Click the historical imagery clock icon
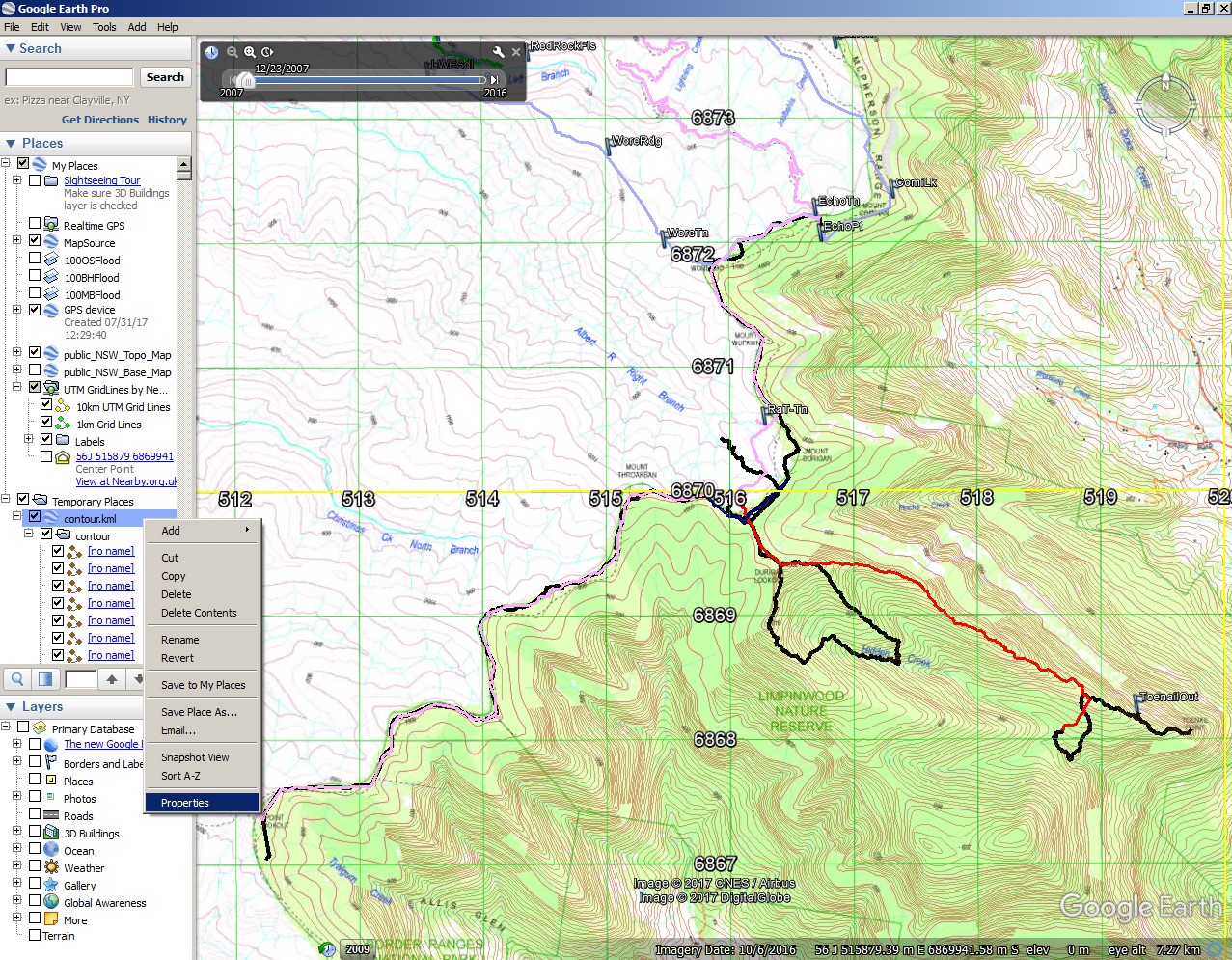Screen dimensions: 1232x960 tap(212, 52)
